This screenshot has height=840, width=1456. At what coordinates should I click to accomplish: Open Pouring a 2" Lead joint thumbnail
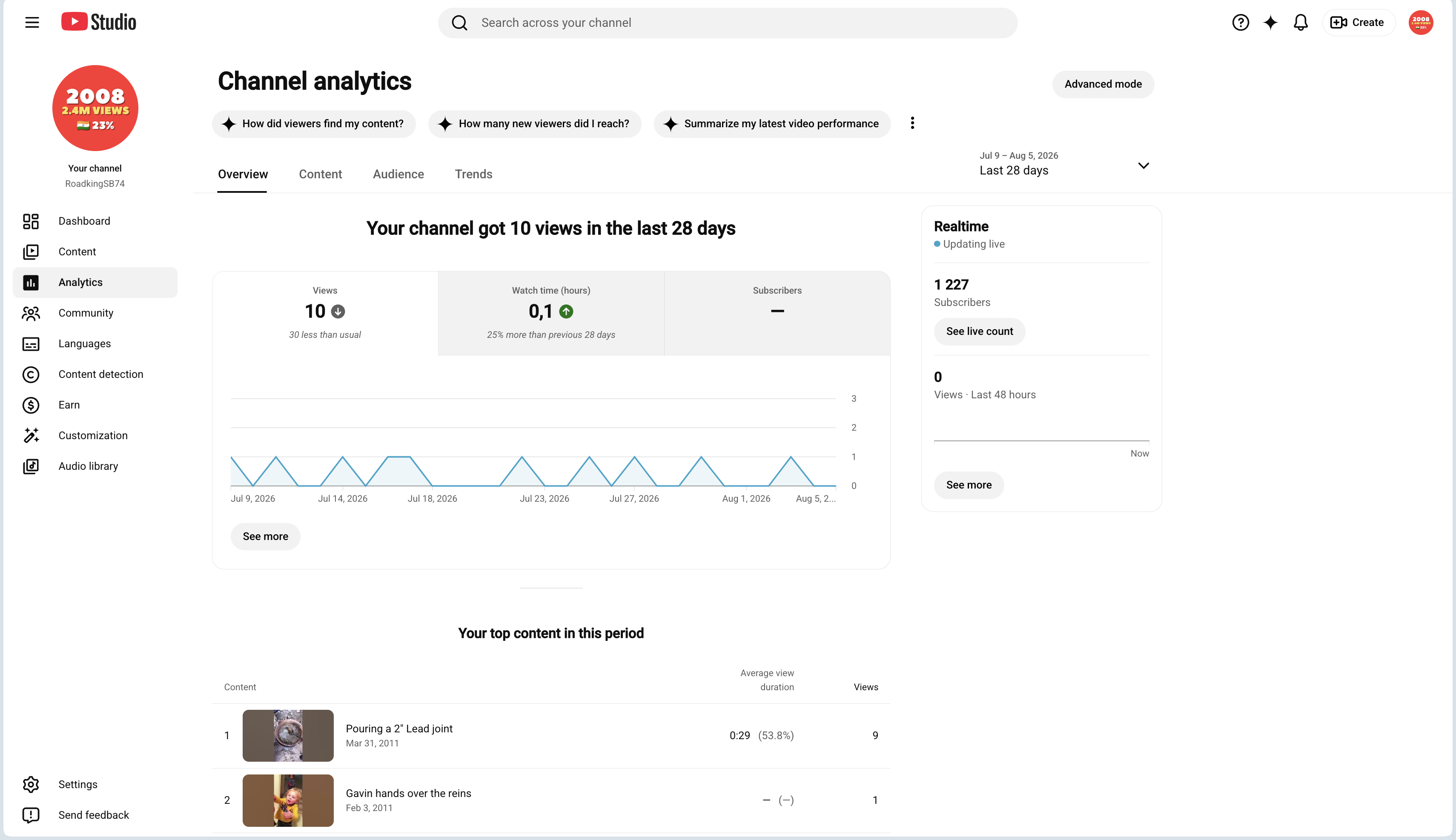pyautogui.click(x=288, y=736)
